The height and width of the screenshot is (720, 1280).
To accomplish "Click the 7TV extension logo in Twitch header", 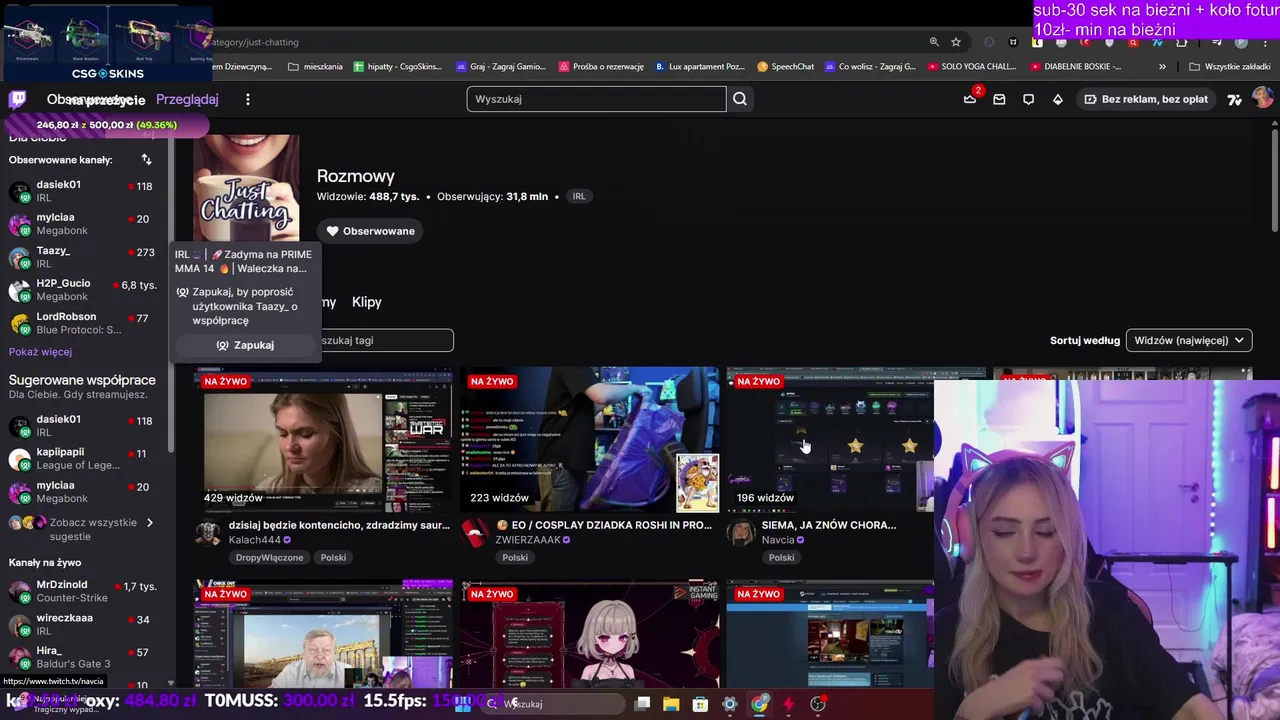I will 1235,99.
